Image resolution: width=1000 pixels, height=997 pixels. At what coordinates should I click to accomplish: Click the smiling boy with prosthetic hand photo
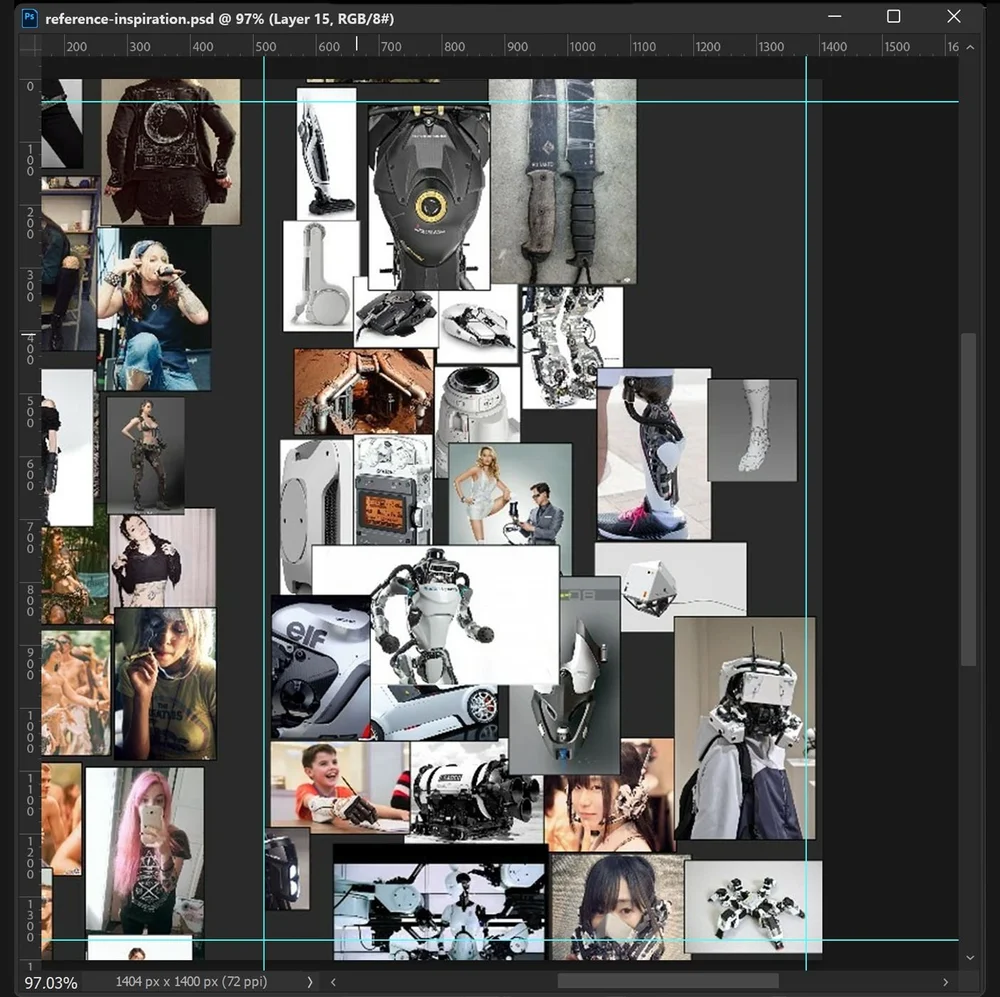(339, 786)
